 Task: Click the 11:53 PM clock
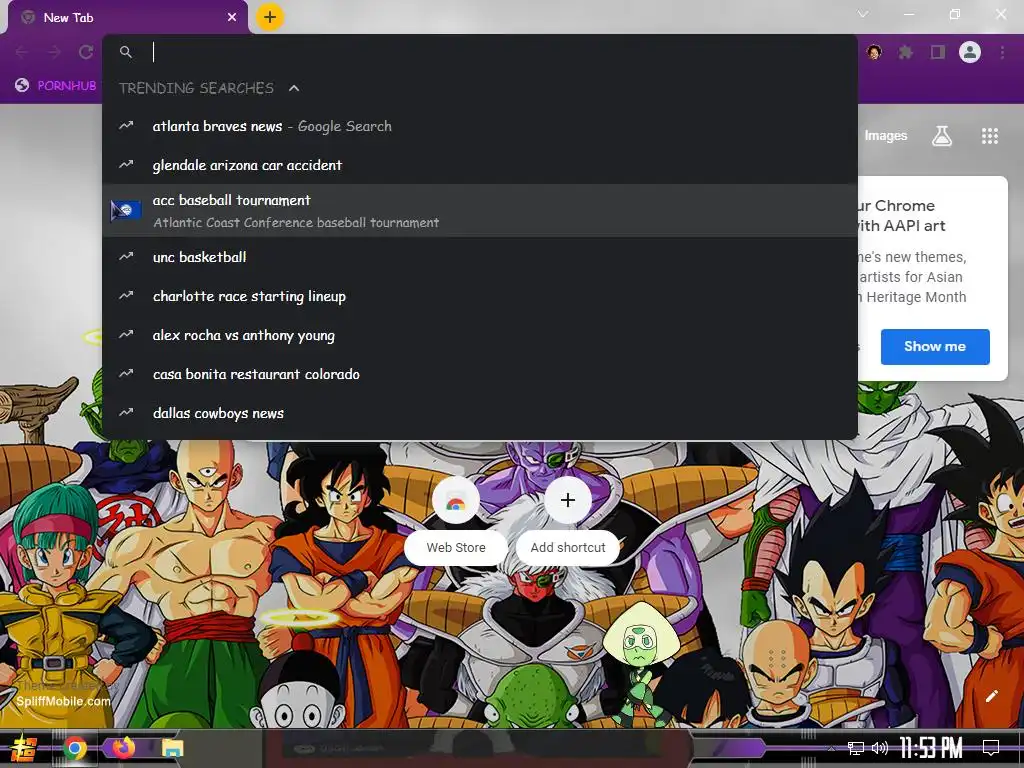click(931, 748)
